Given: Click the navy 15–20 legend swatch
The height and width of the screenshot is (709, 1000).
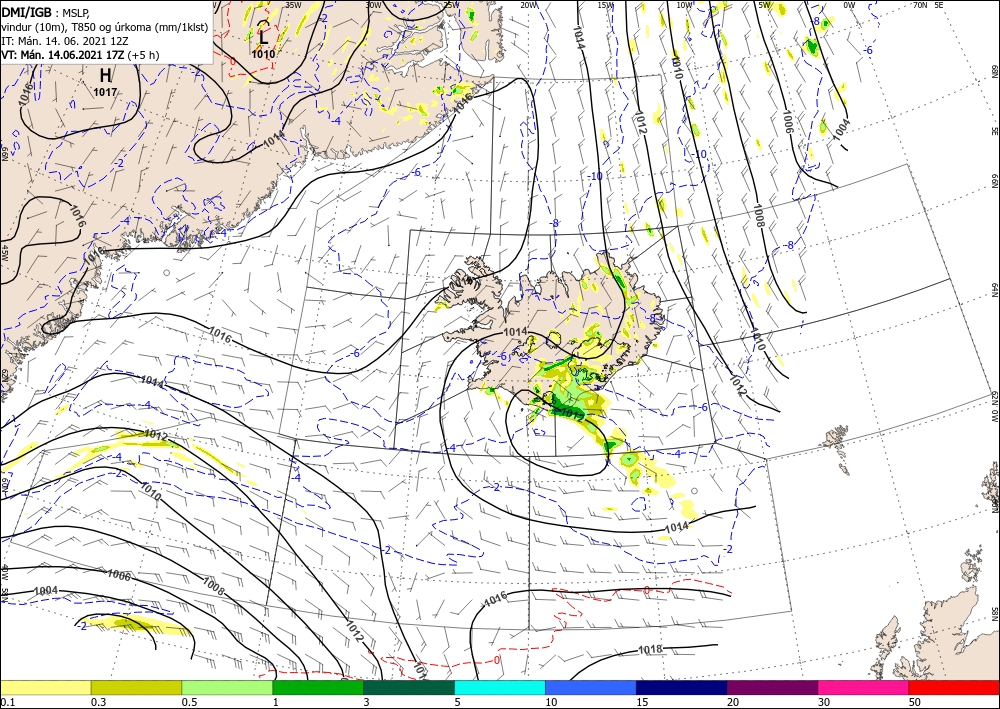Looking at the screenshot, I should 682,688.
